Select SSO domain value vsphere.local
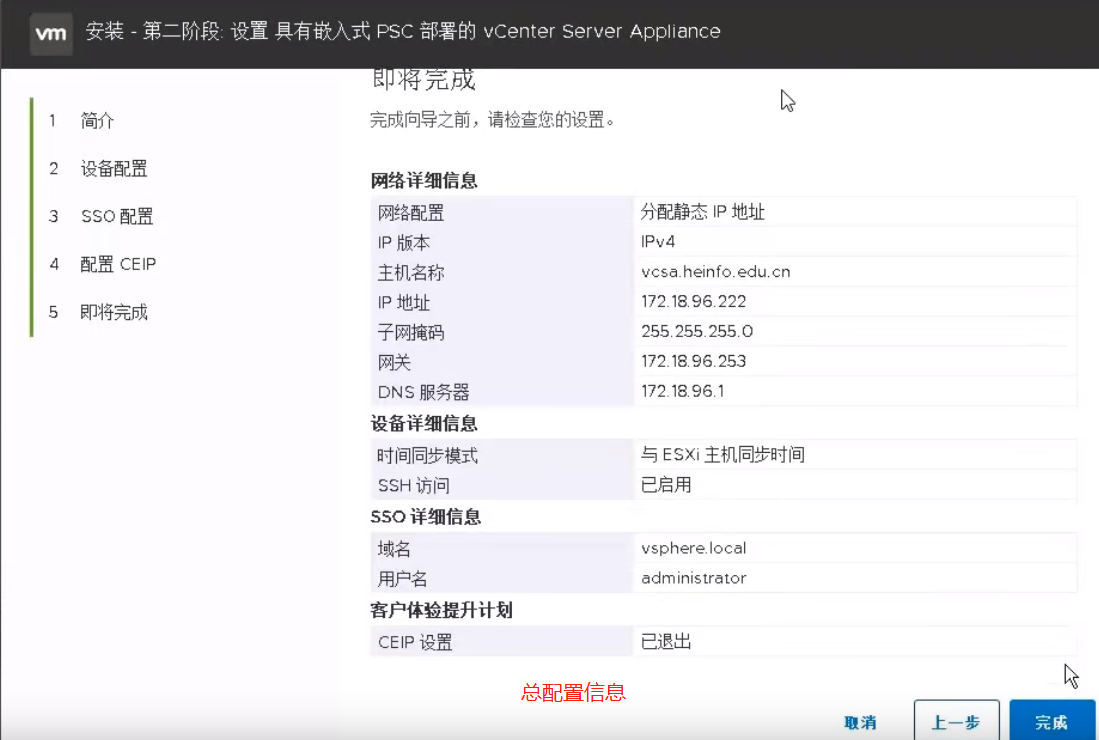This screenshot has height=740, width=1099. click(x=693, y=548)
